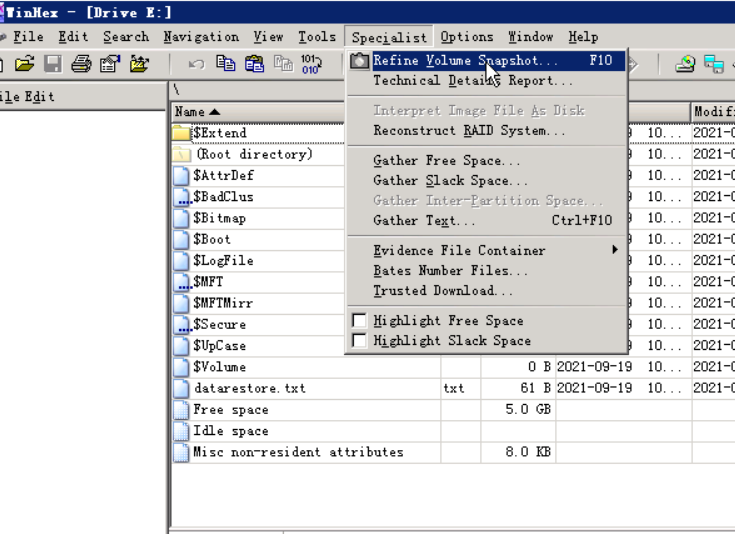Click the txt extension cell
This screenshot has width=735, height=534.
[461, 388]
